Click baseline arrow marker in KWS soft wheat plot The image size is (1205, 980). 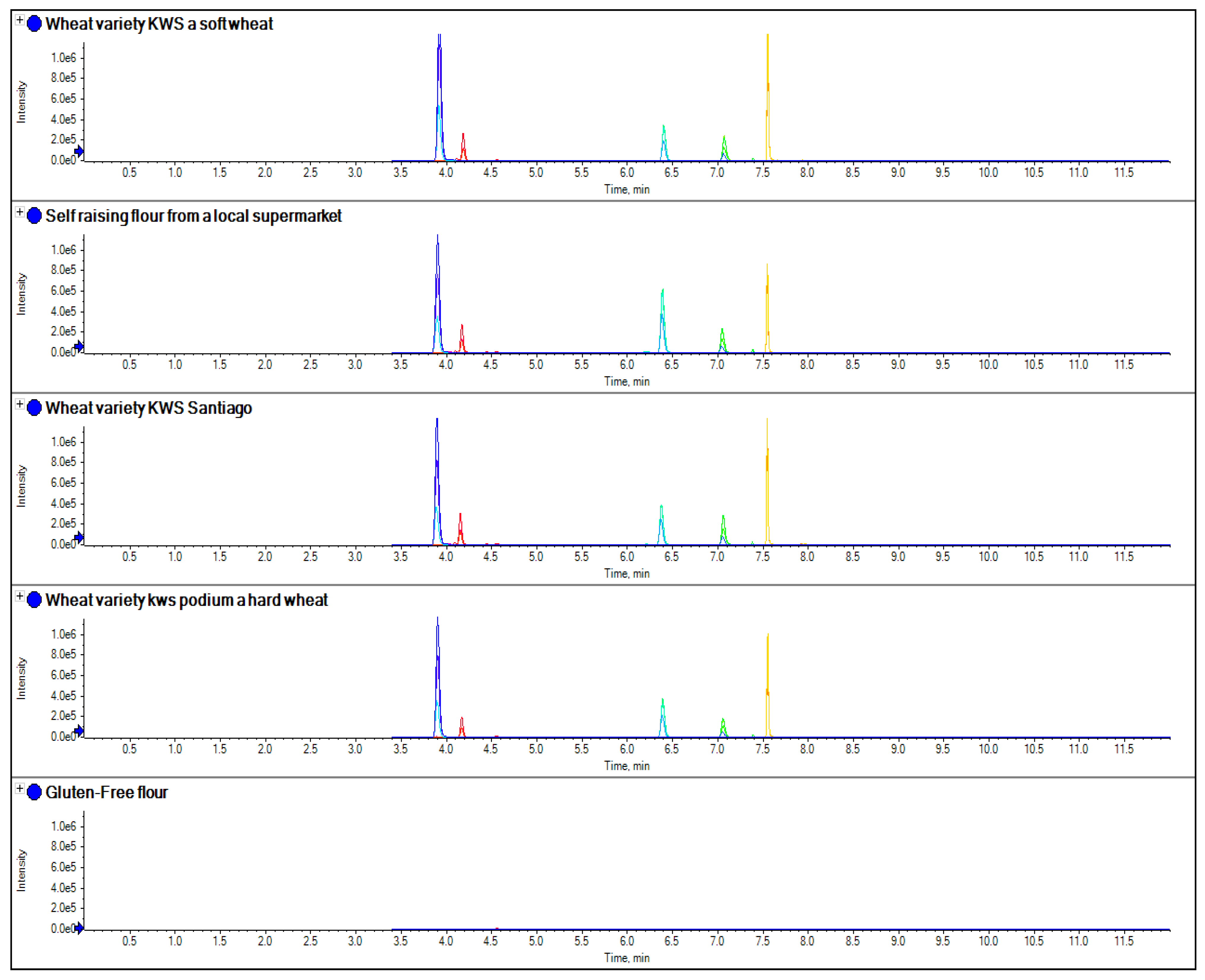tap(79, 151)
